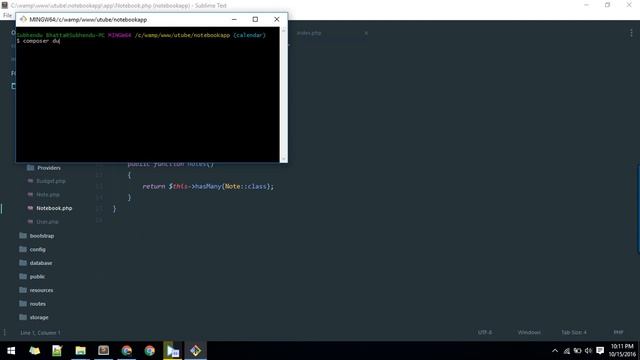Screen dimensions: 640x360
Task: Close the Sublime Text window
Action: (629, 5)
